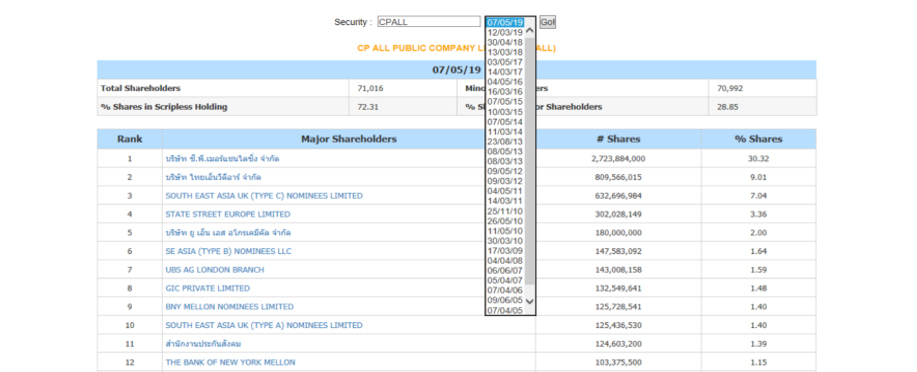Viewport: 917px width, 372px height.
Task: Select 14/03/17 in the dropdown list
Action: click(x=505, y=72)
